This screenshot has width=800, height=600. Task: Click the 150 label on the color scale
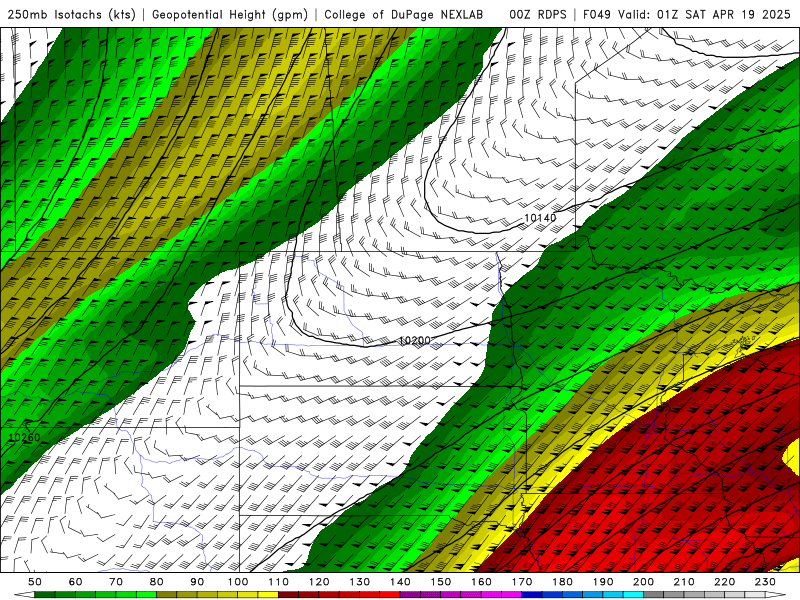pyautogui.click(x=441, y=582)
